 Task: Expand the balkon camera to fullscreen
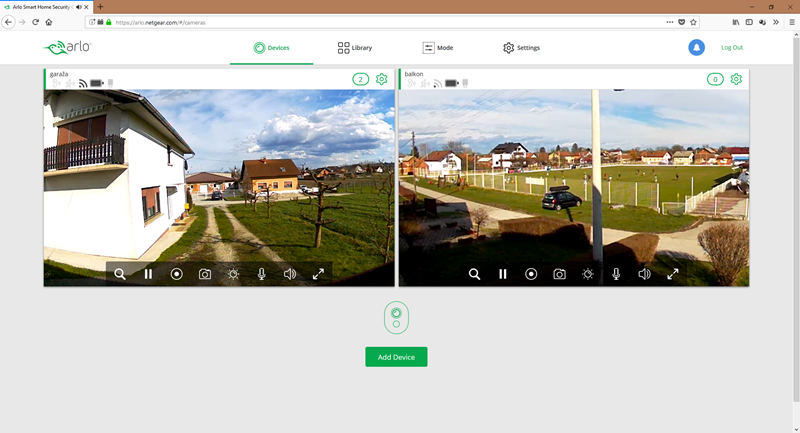(x=673, y=274)
